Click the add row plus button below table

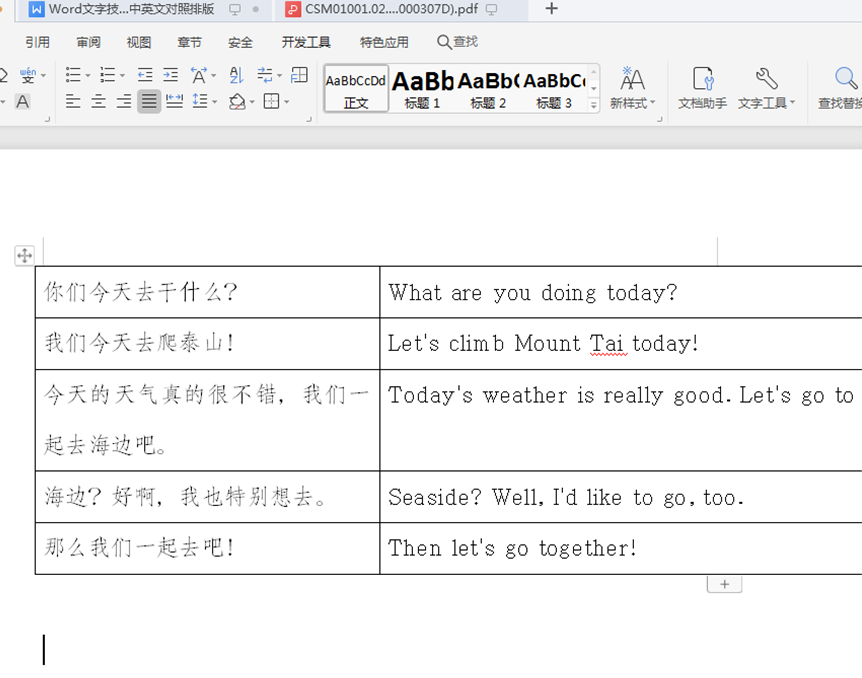point(725,584)
